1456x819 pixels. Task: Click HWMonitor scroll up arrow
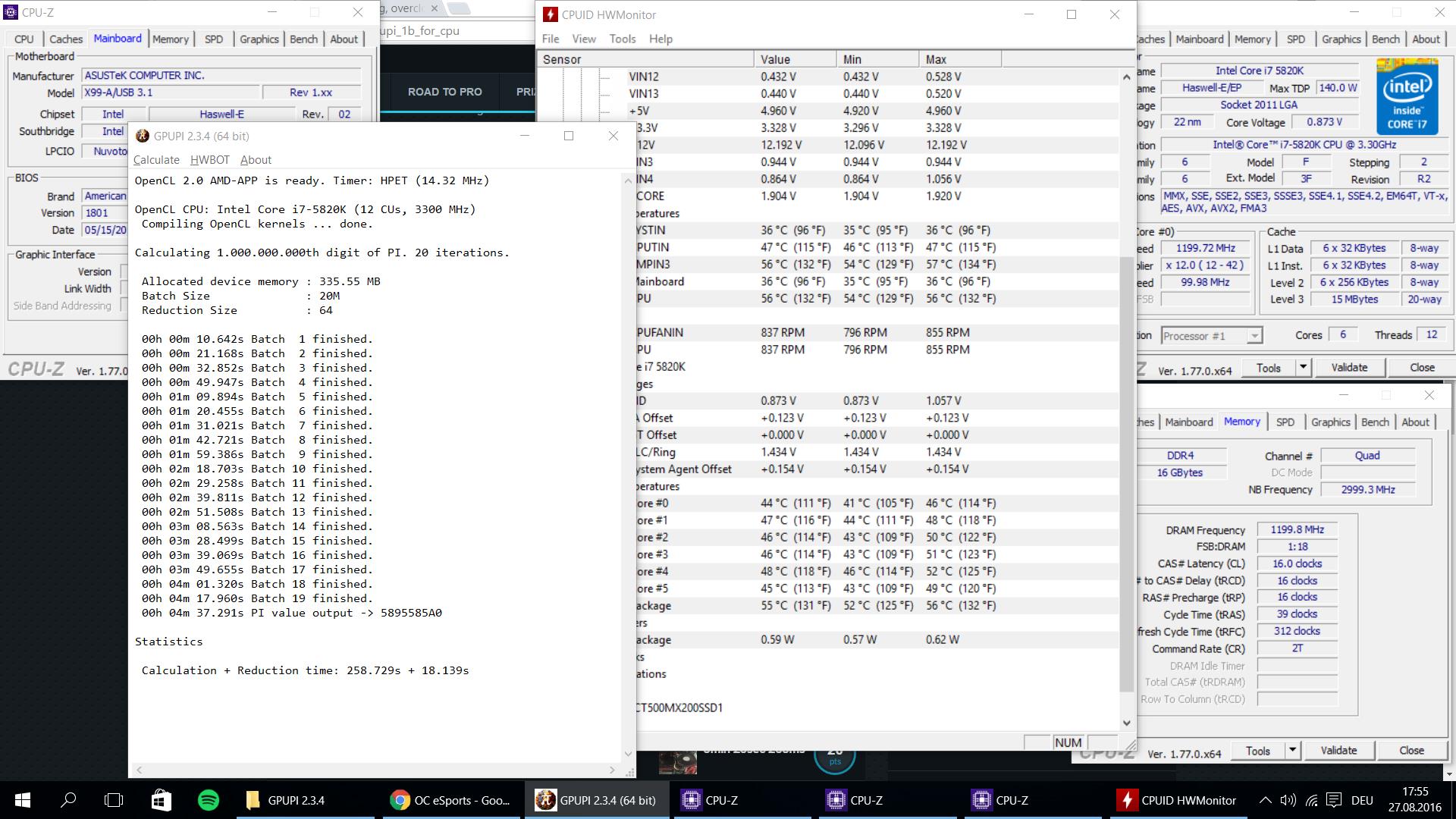[x=1126, y=77]
